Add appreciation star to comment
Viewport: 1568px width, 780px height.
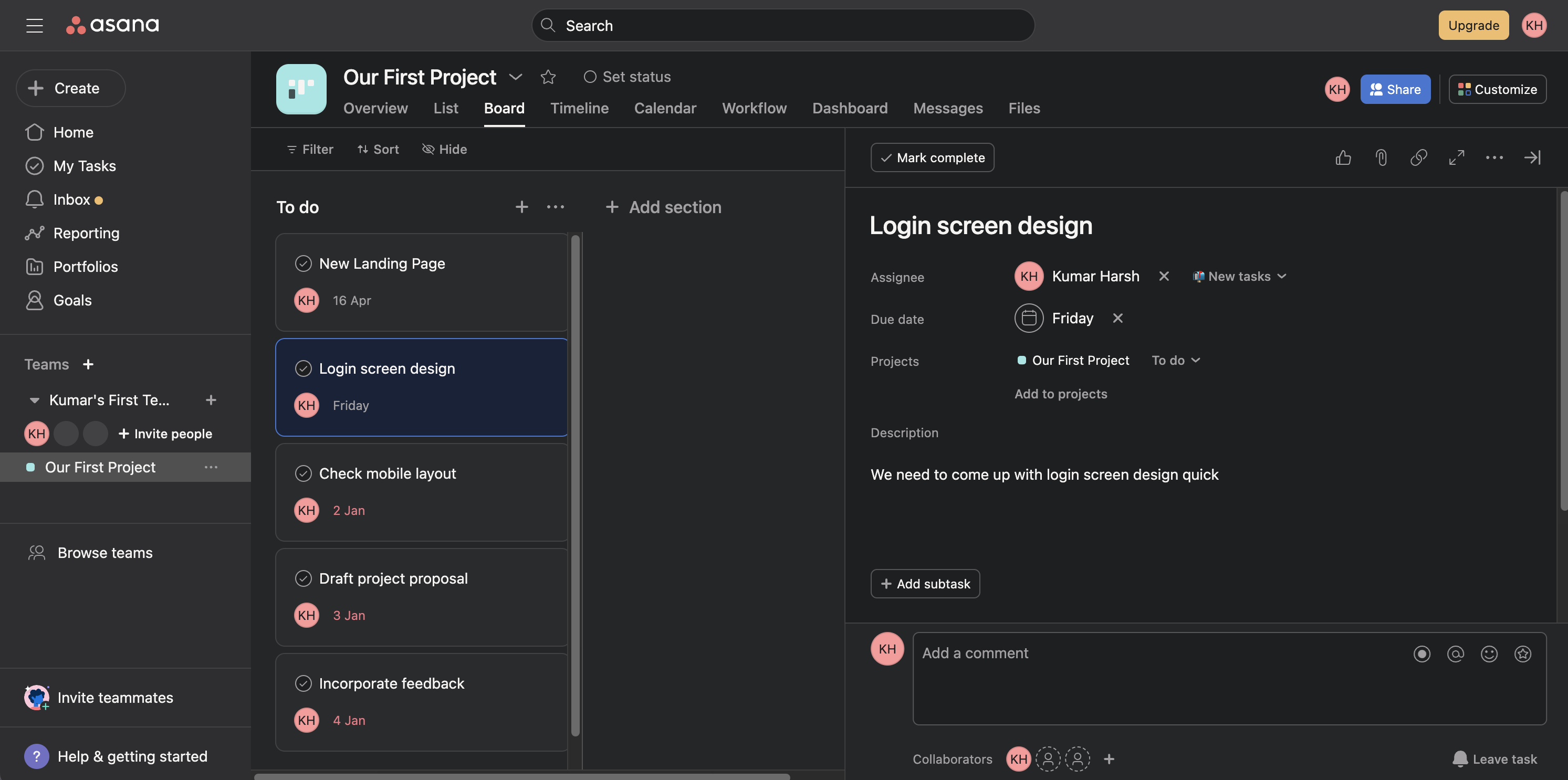click(1523, 654)
